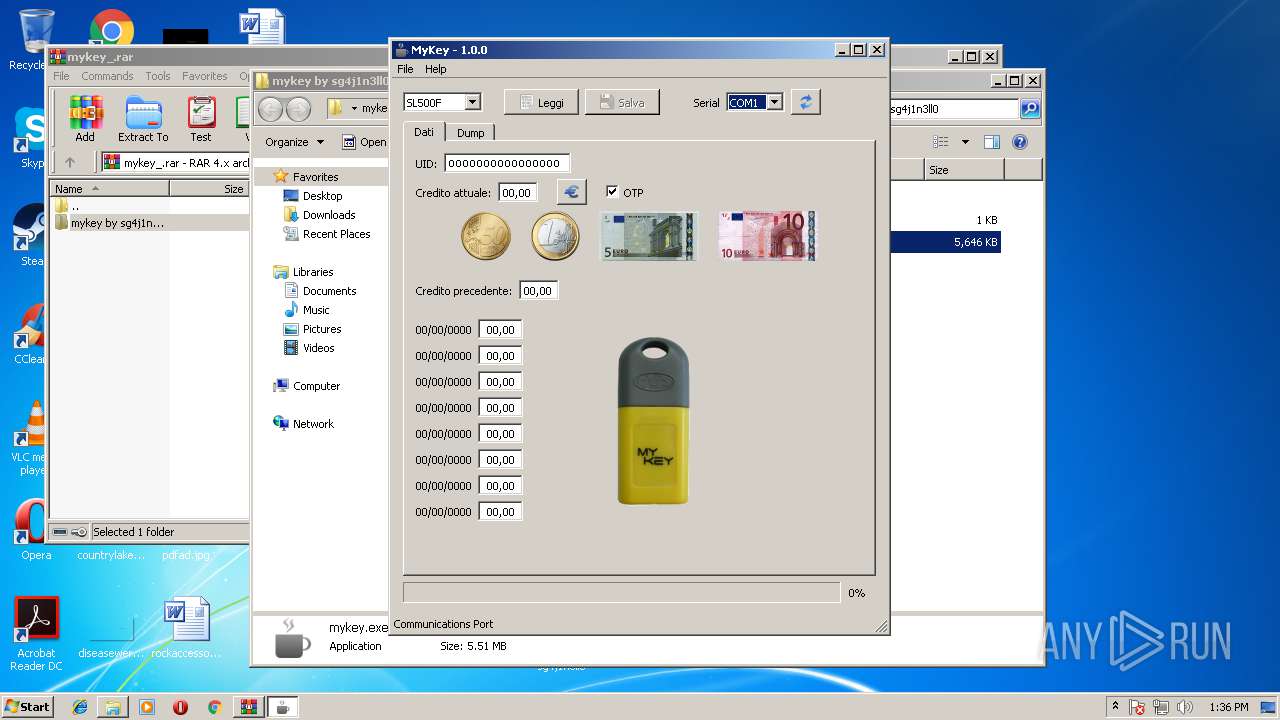
Task: Click the 5 euro banknote image
Action: (648, 236)
